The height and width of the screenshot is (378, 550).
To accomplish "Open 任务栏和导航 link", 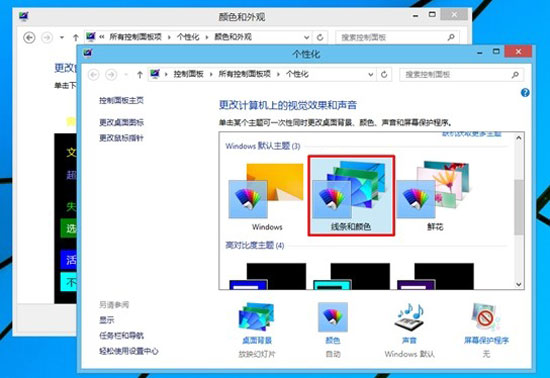I will tap(121, 336).
